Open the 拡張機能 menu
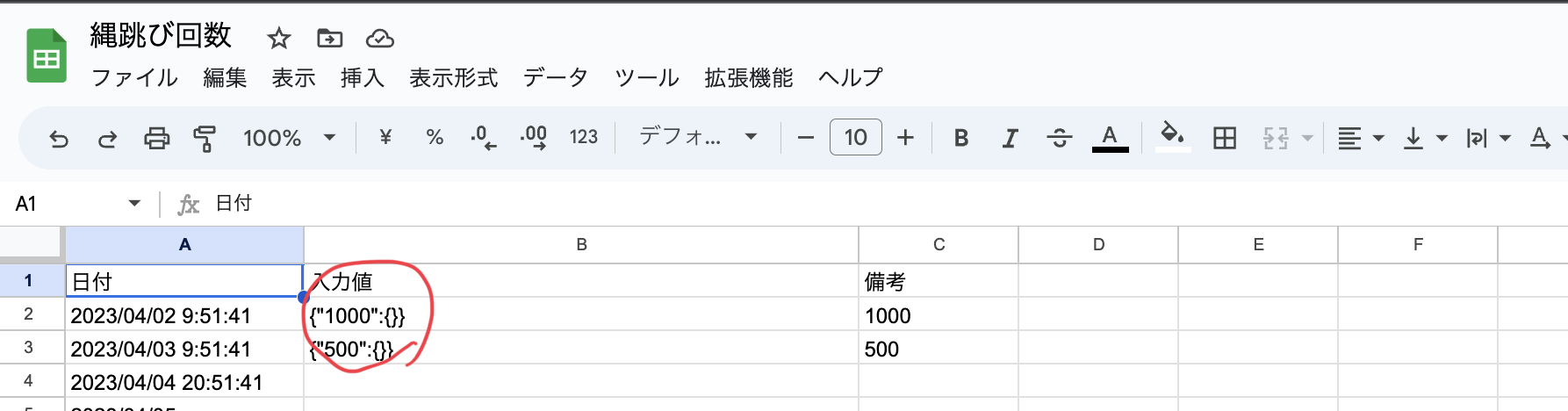Screen dimensions: 1568x411 (748, 78)
